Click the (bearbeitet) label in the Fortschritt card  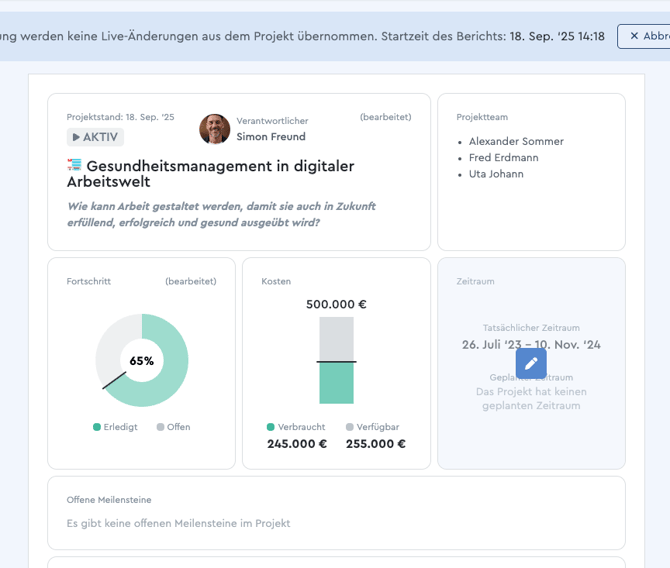coord(190,282)
